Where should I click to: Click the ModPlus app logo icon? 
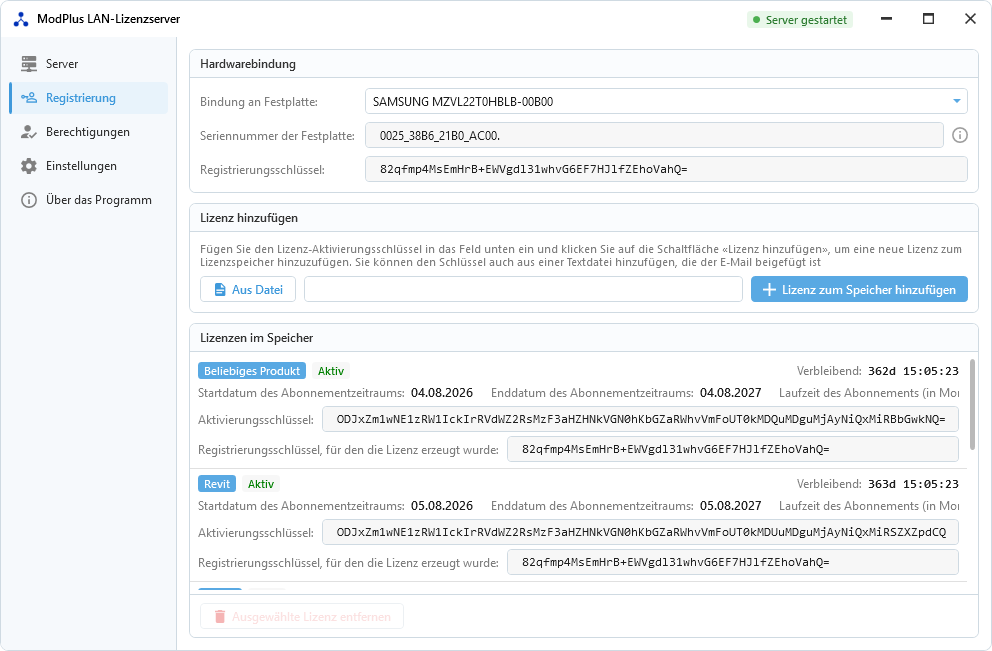21,20
